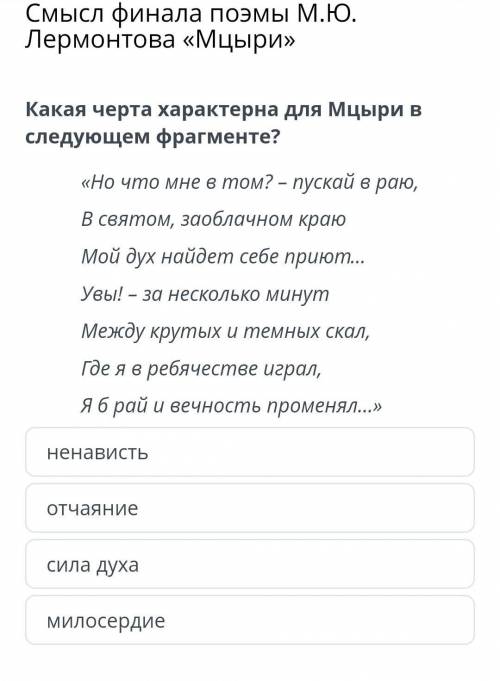Image resolution: width=500 pixels, height=681 pixels.
Task: Click poem line «Мой дух найдет себе приют...»
Action: [x=223, y=257]
